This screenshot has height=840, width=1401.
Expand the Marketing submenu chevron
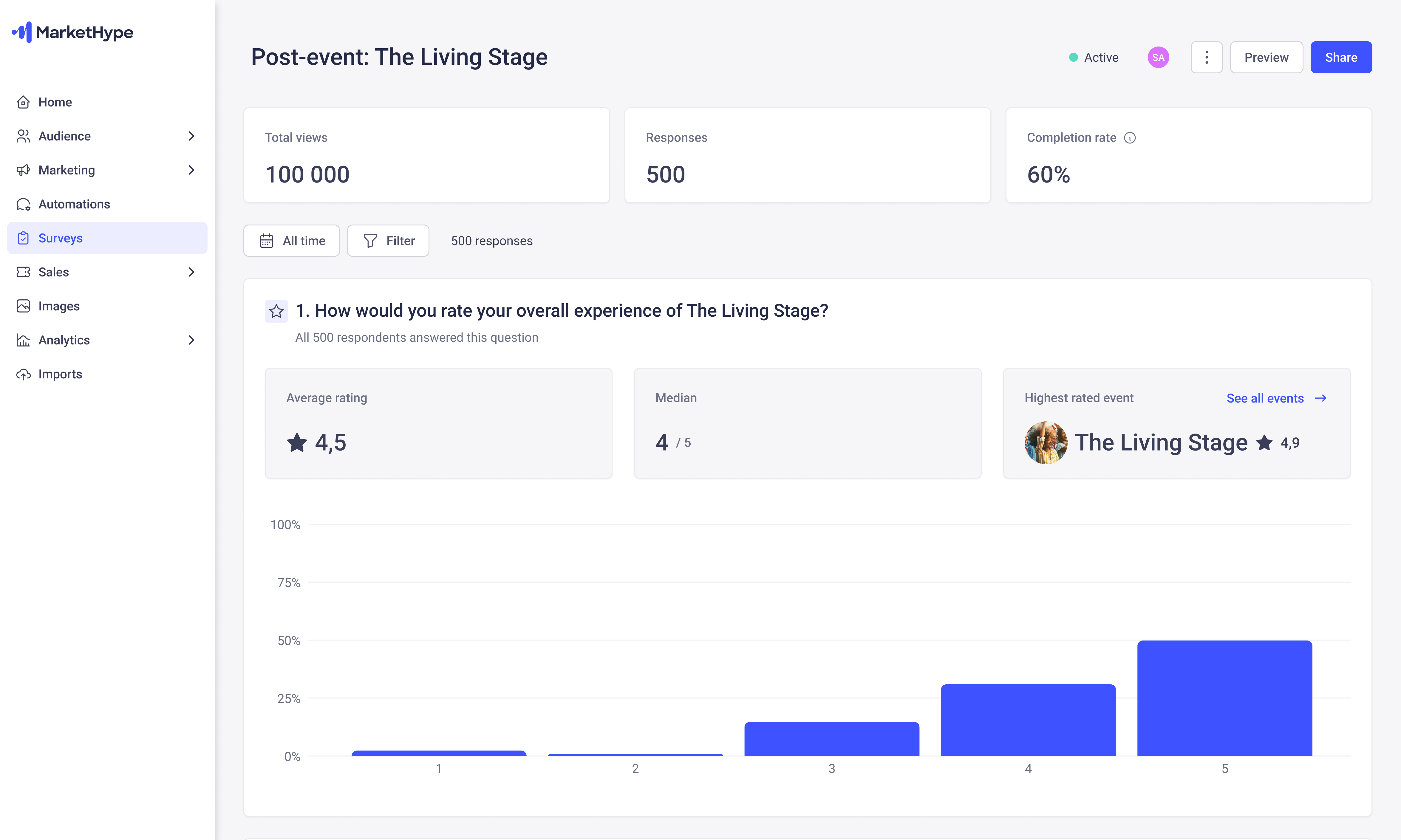coord(191,170)
